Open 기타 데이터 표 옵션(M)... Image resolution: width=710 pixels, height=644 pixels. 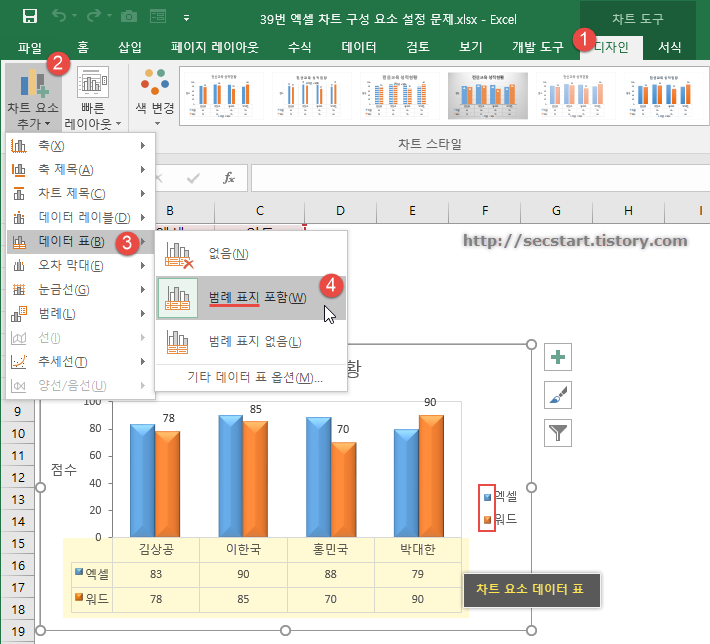pos(255,378)
